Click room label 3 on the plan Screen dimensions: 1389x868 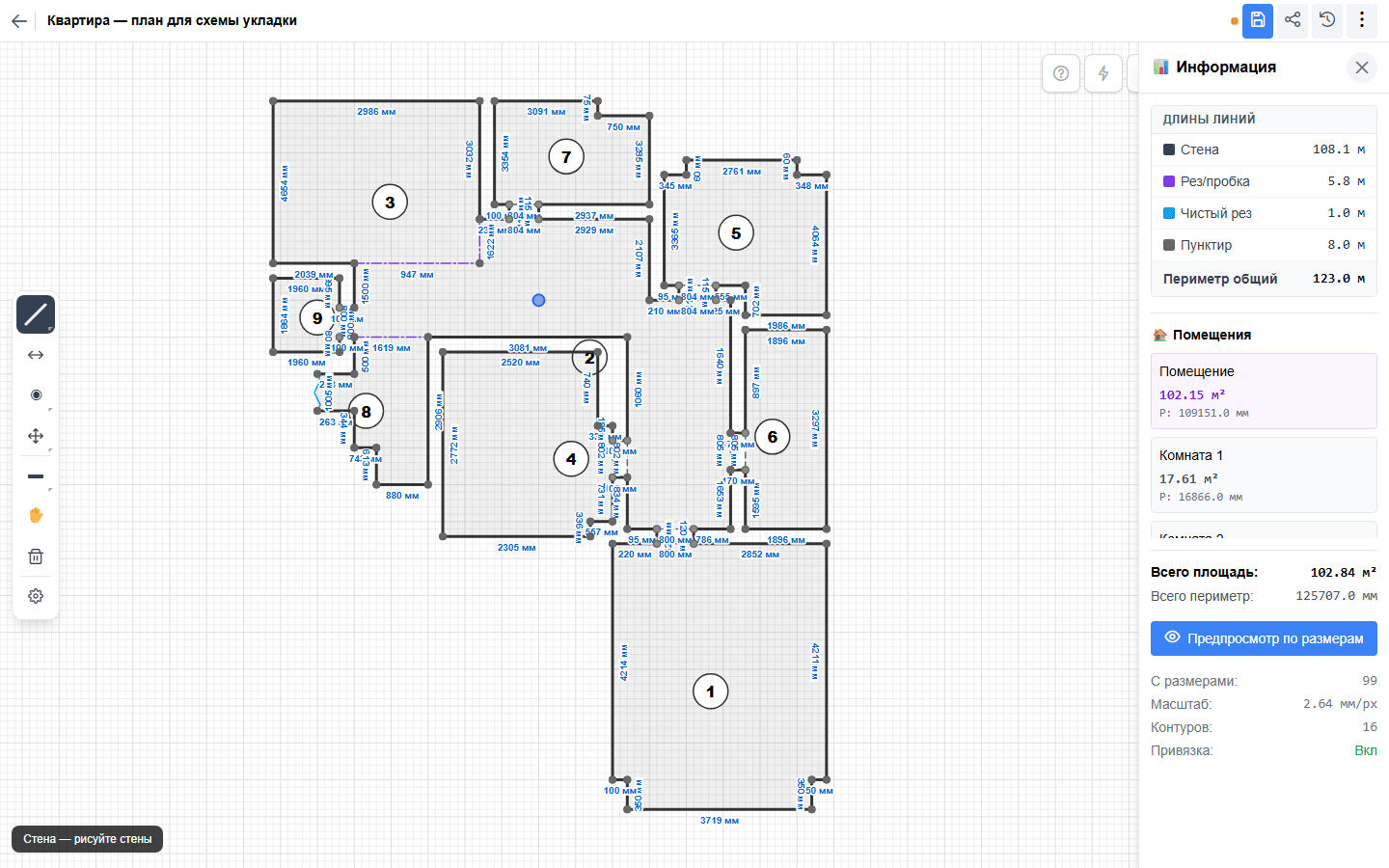[x=390, y=203]
